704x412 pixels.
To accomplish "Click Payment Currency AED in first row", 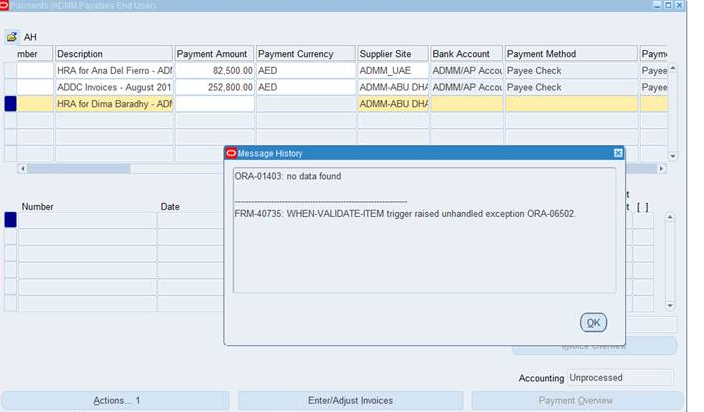I will click(306, 70).
